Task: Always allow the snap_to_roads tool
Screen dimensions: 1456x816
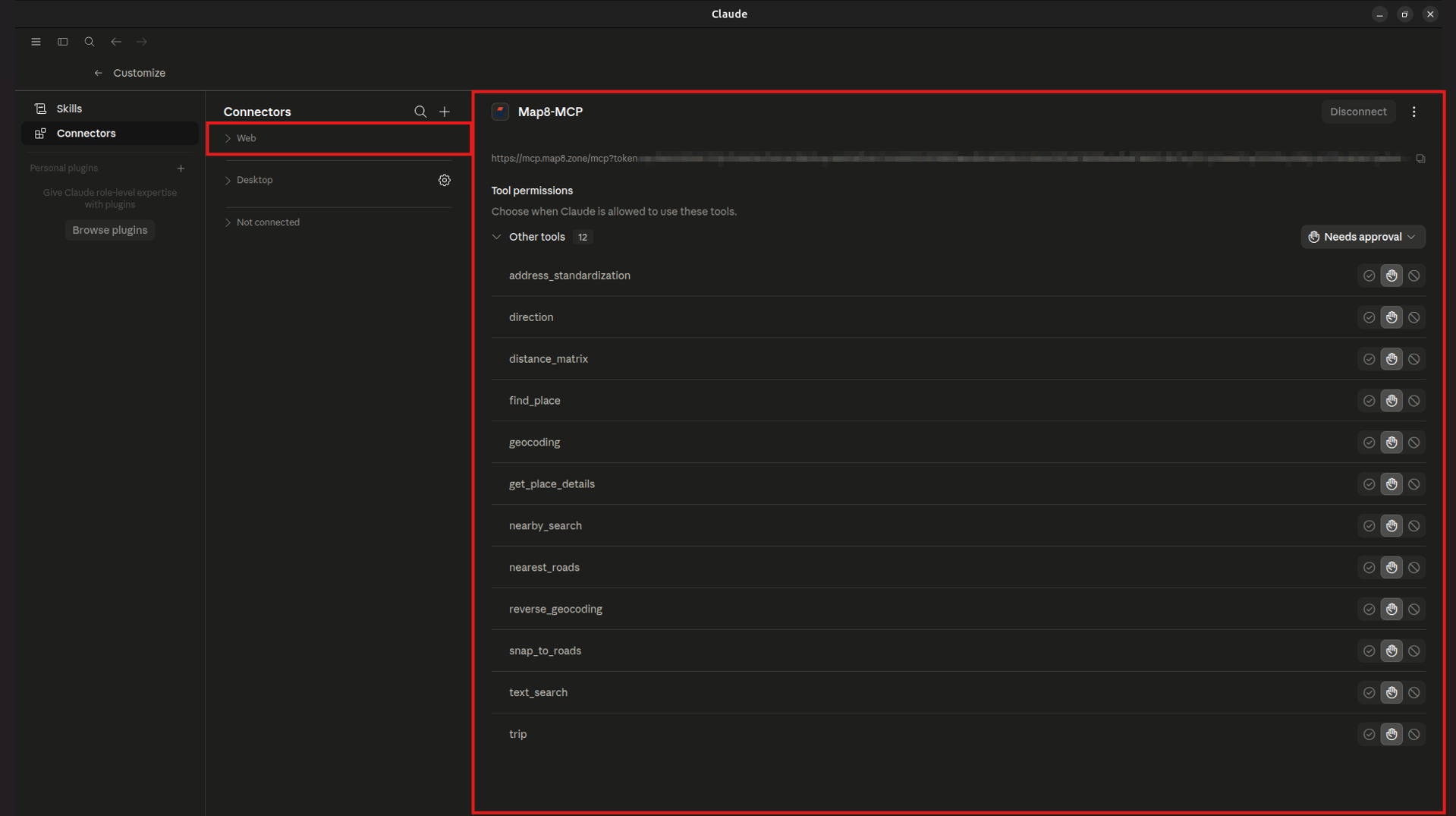Action: pos(1369,651)
